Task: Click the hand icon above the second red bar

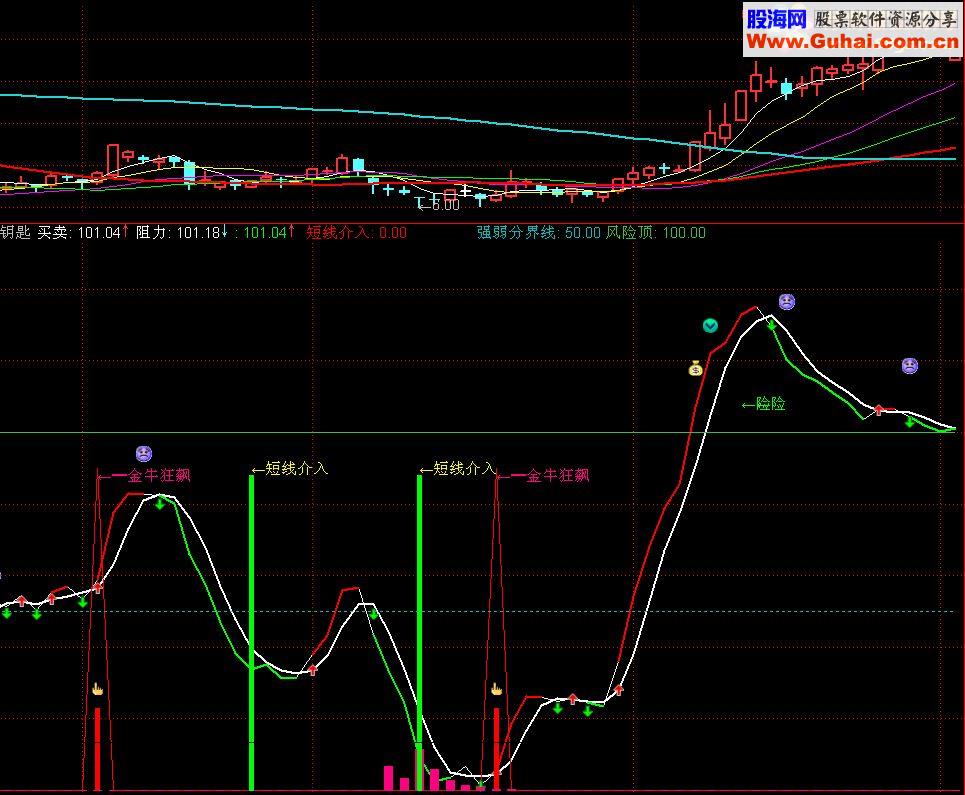Action: 496,689
